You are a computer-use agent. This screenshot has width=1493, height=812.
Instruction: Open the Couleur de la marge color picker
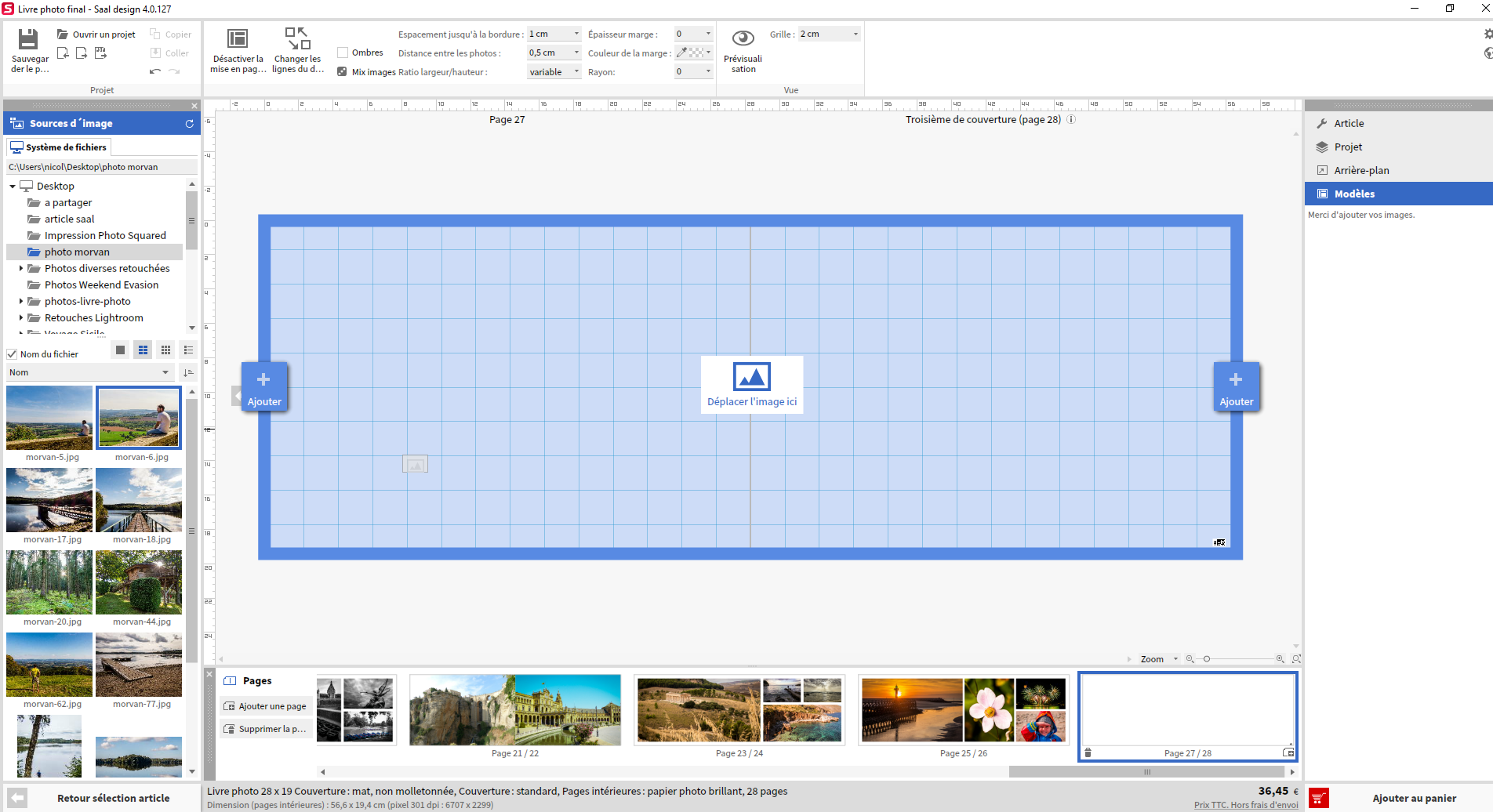coord(693,53)
